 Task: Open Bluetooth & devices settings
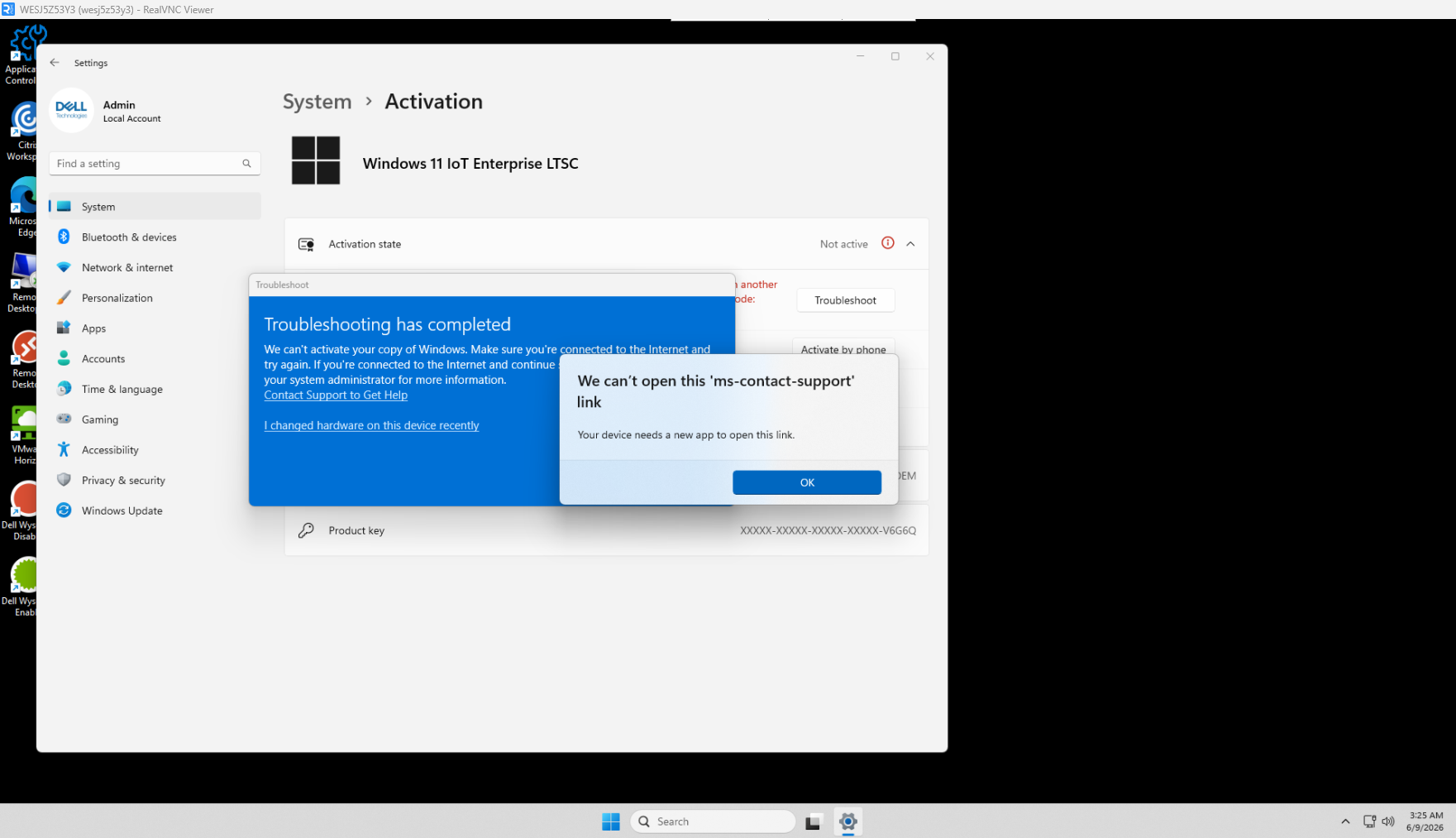(155, 237)
